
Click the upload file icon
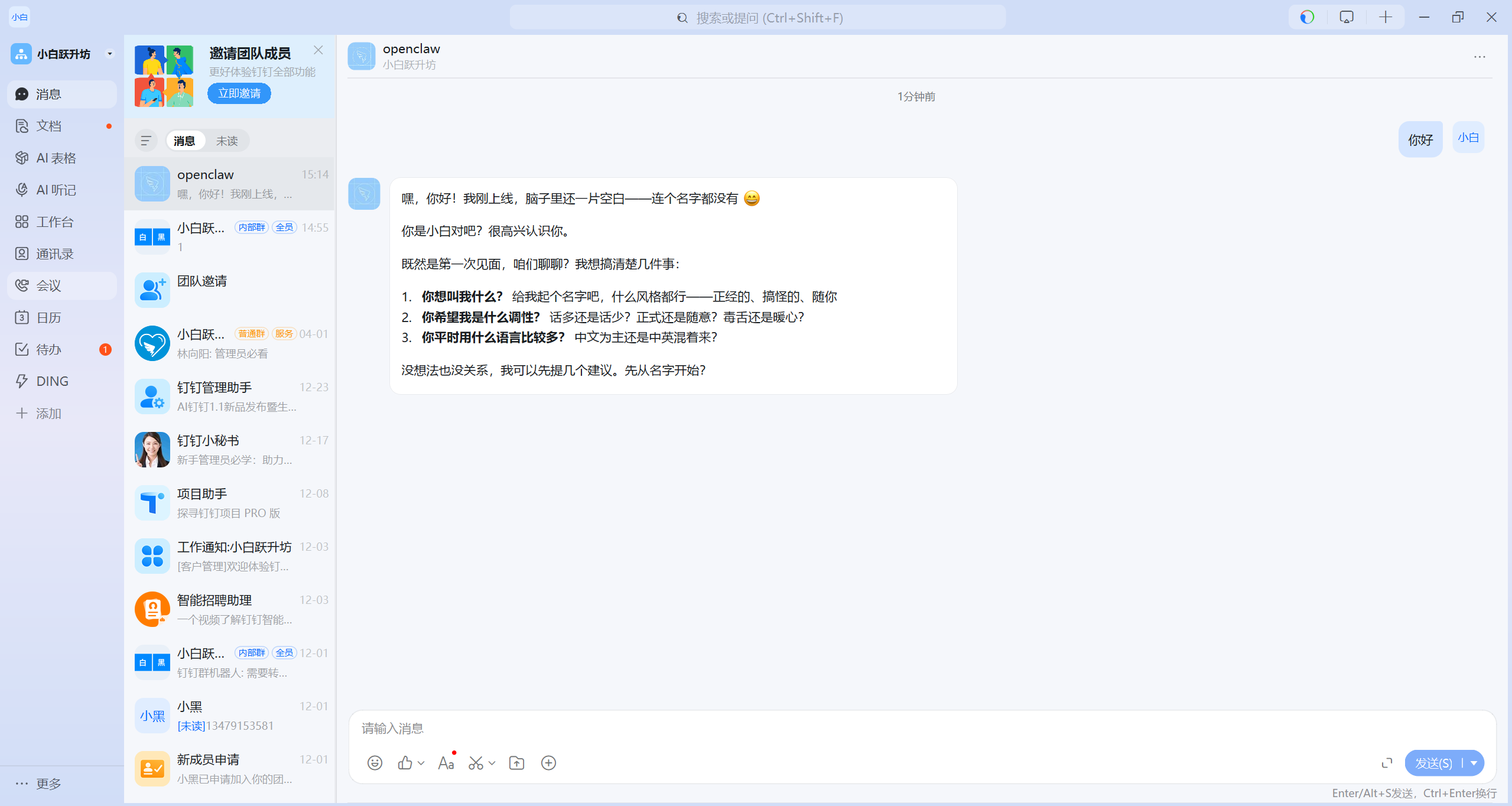click(517, 763)
